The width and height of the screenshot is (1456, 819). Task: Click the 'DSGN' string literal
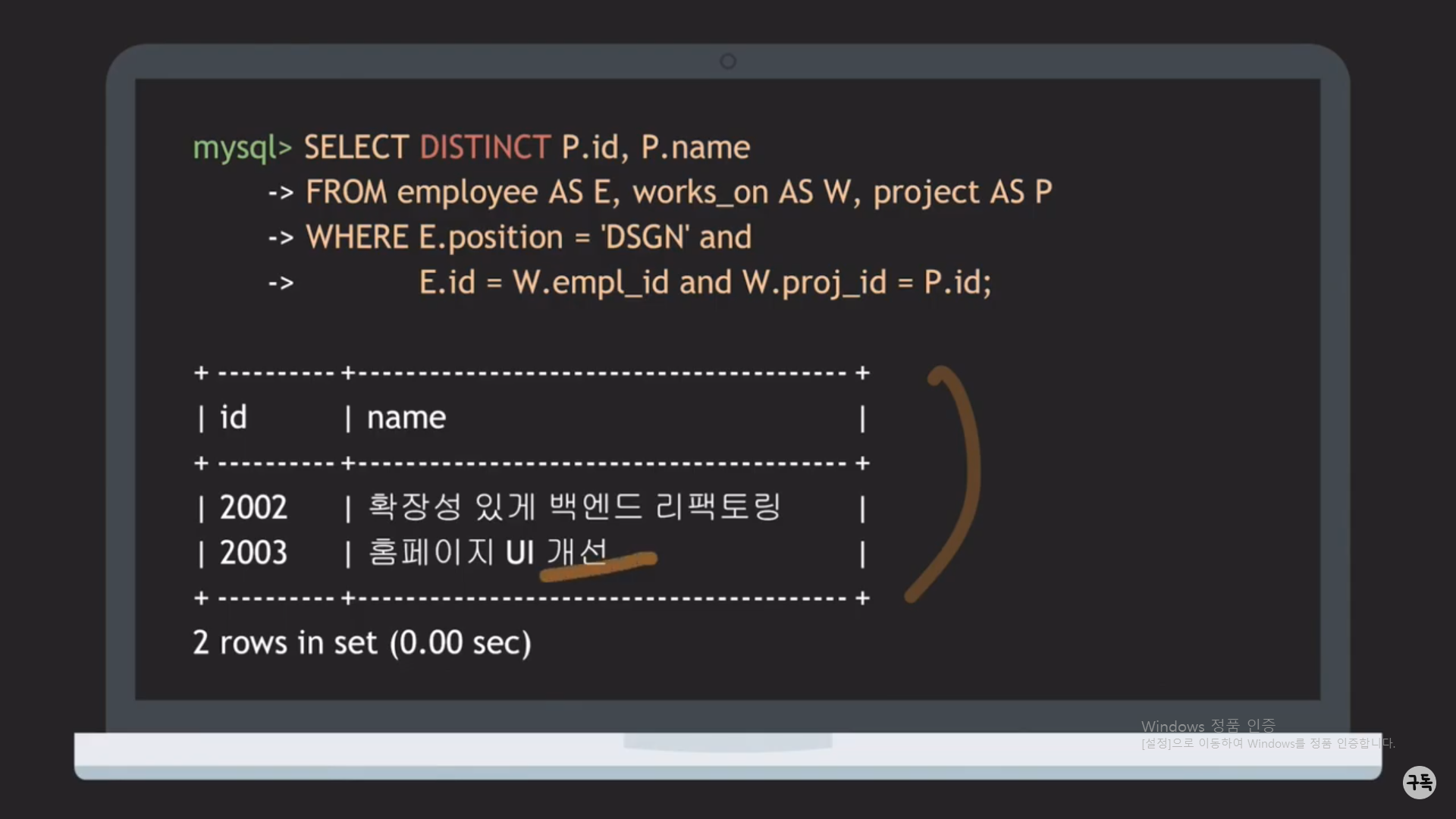pyautogui.click(x=644, y=237)
